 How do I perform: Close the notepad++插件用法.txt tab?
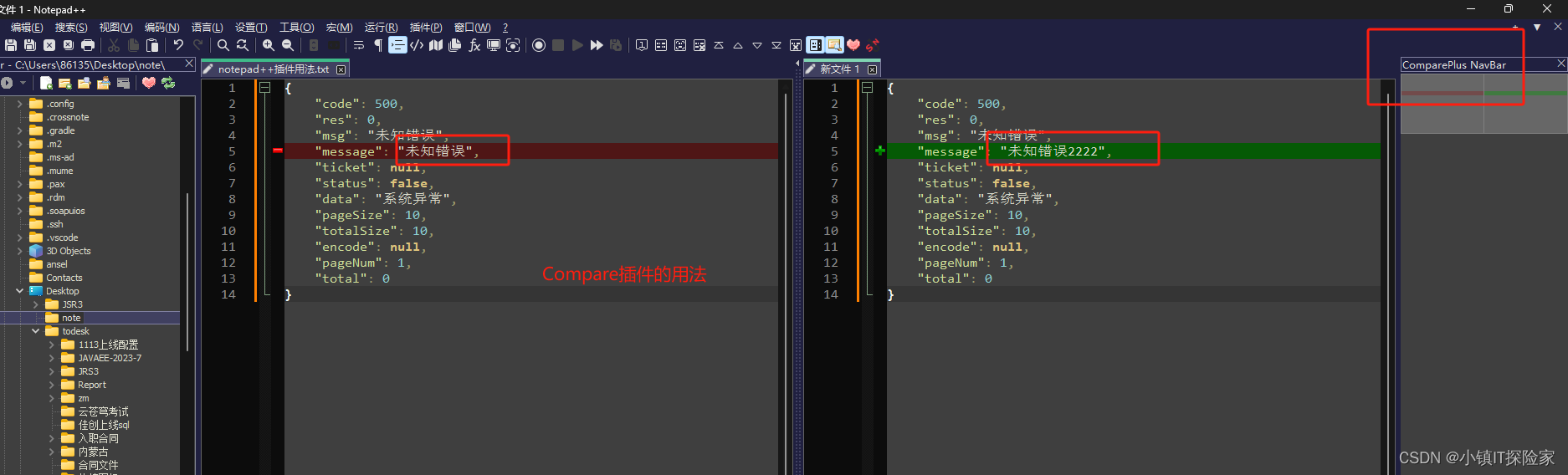tap(341, 69)
